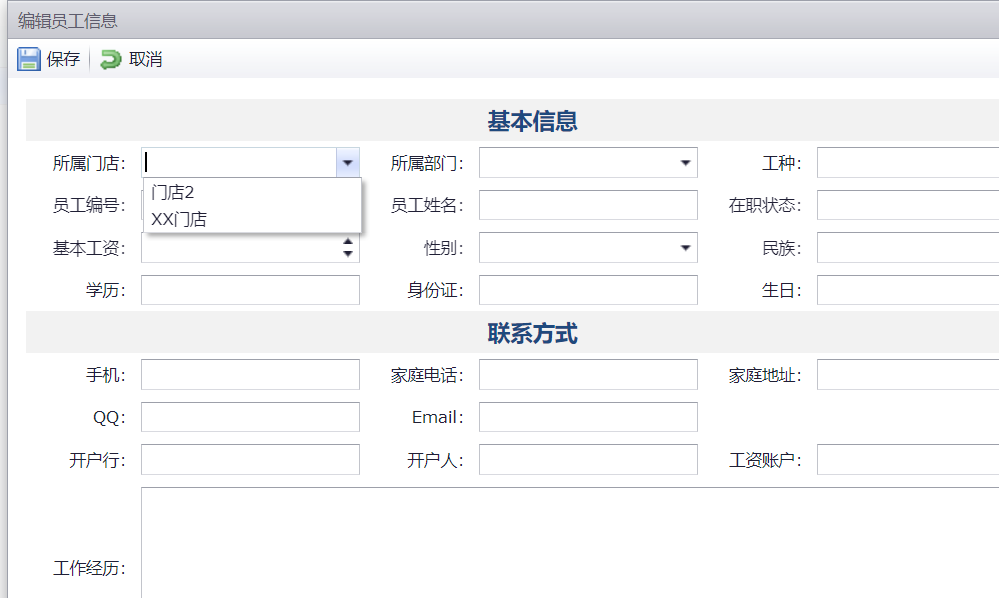
Task: Click the 保存 button label
Action: point(63,59)
